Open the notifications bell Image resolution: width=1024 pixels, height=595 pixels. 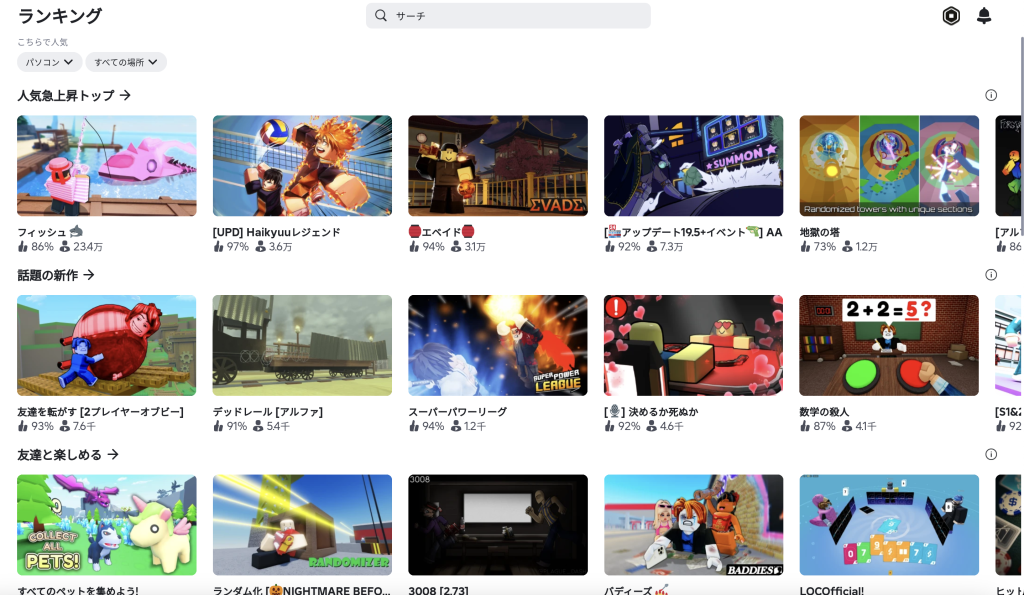[x=984, y=16]
